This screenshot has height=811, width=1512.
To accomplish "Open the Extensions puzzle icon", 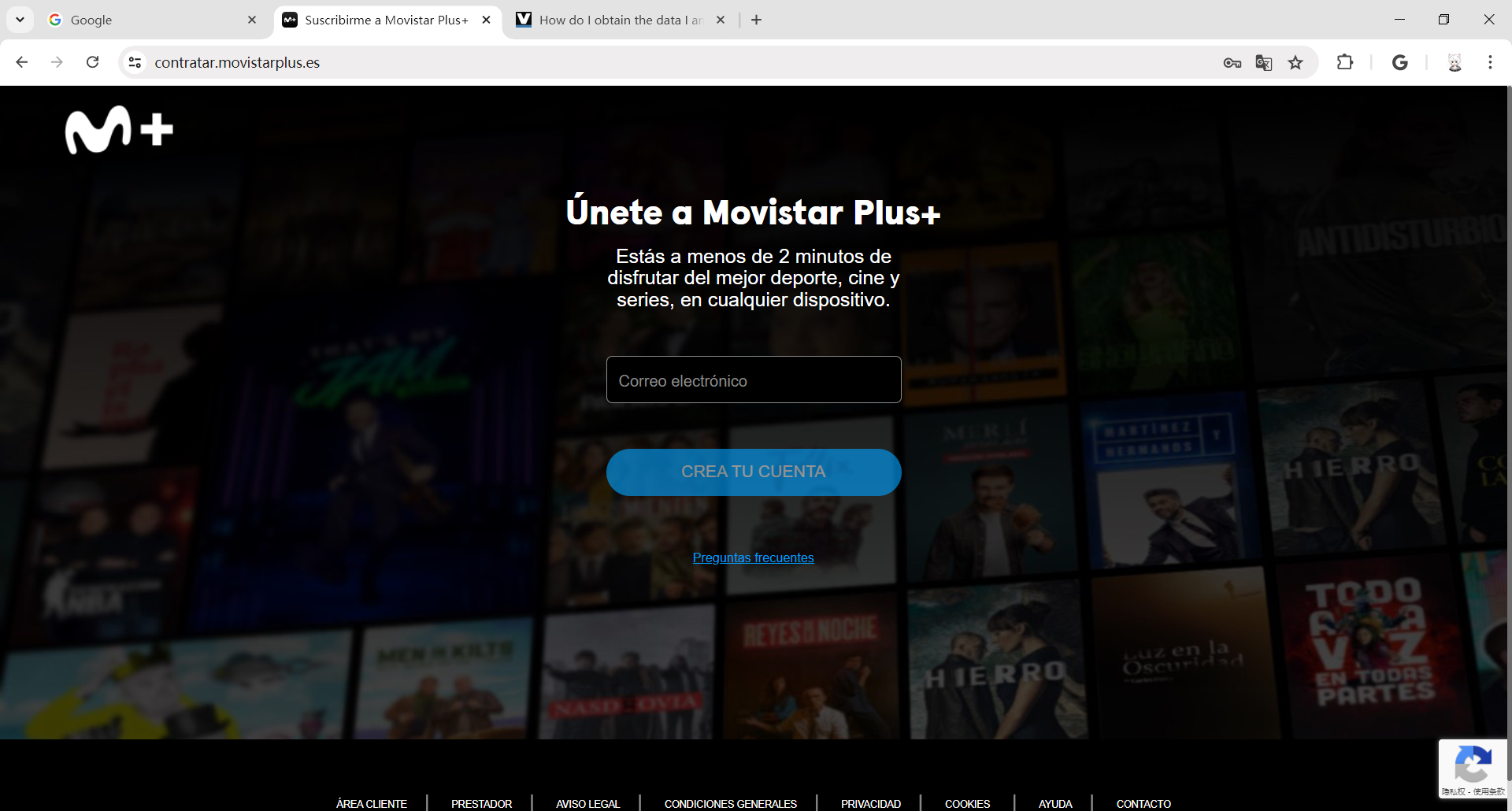I will tap(1345, 62).
